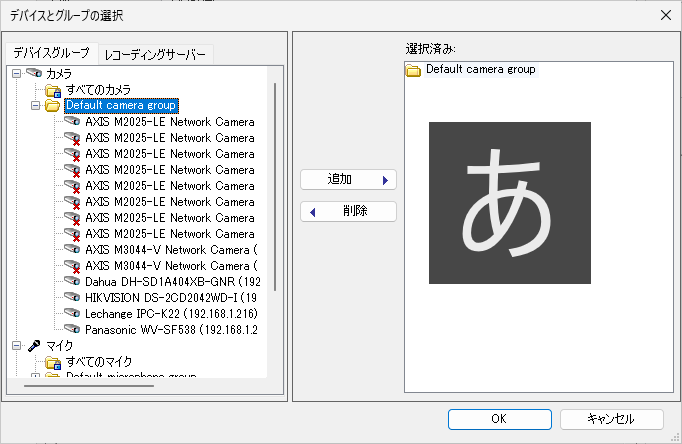Collapse the カメラ tree node
The height and width of the screenshot is (444, 682).
[x=17, y=73]
